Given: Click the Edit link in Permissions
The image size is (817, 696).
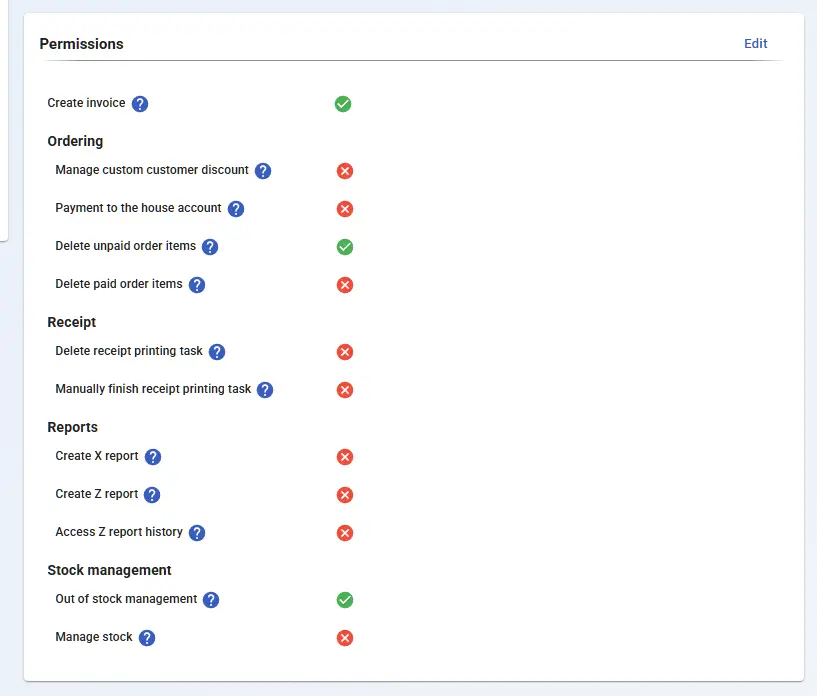Looking at the screenshot, I should pos(755,44).
